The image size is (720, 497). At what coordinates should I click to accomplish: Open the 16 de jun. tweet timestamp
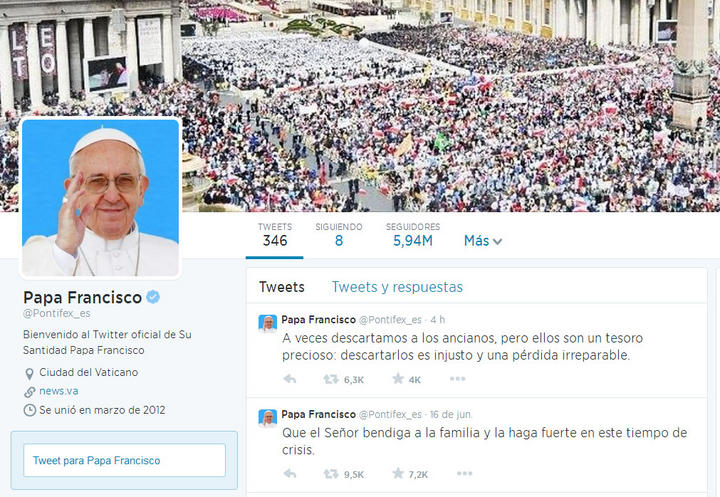(451, 414)
